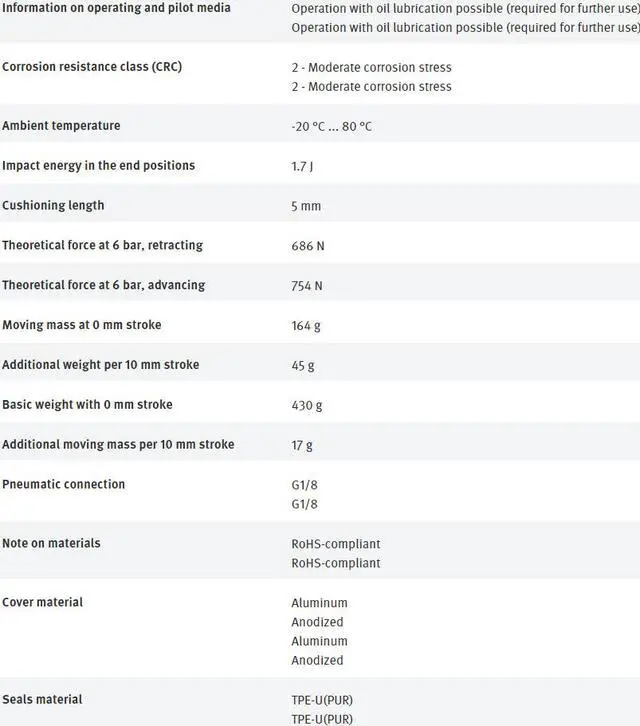Select the '430 g' basic weight value
640x726 pixels.
pyautogui.click(x=306, y=406)
